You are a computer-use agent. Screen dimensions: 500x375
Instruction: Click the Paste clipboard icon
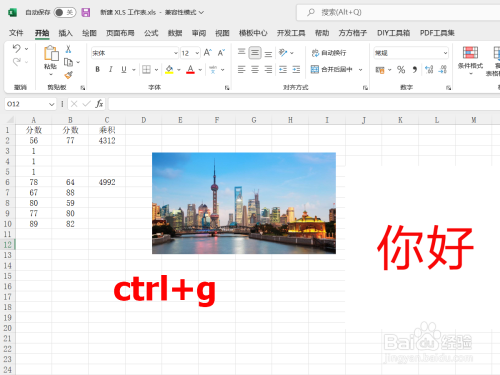(x=51, y=53)
